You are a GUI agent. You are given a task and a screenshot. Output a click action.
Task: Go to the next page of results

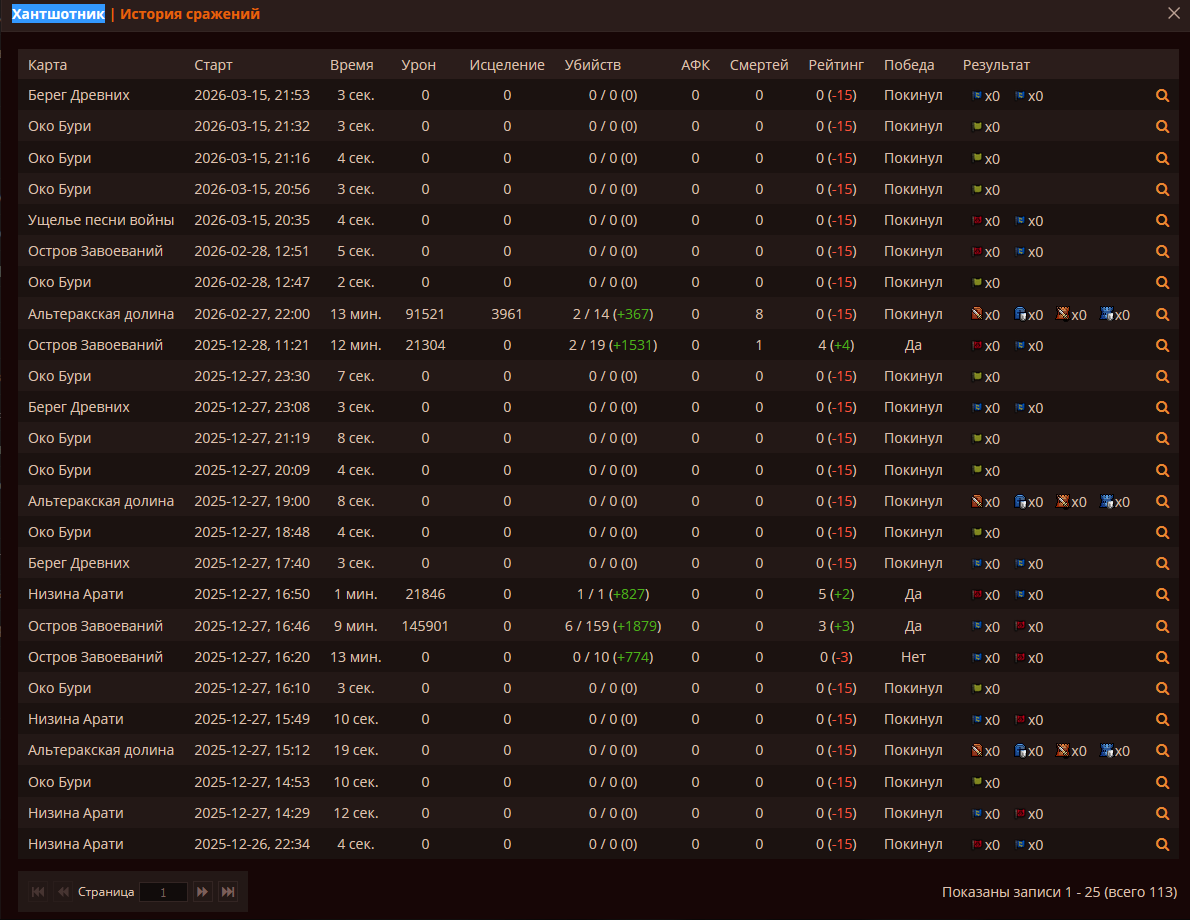click(x=202, y=891)
